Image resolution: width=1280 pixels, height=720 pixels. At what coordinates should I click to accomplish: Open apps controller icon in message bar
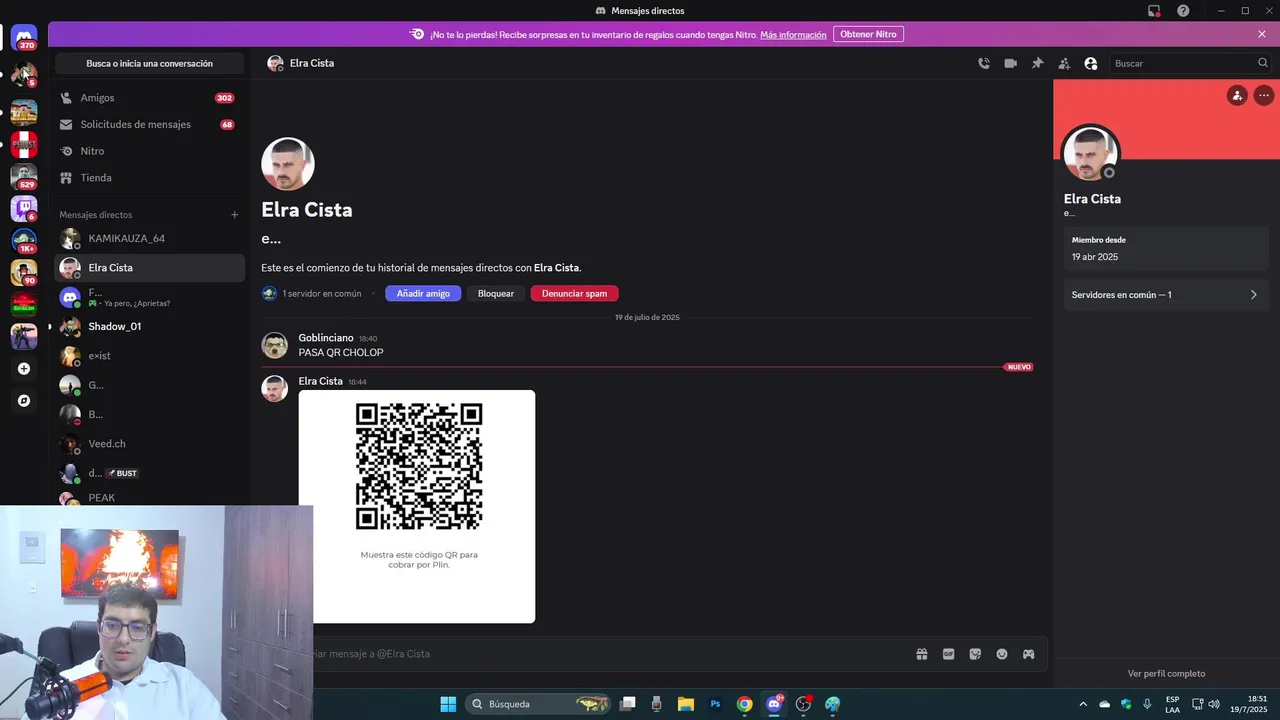point(1028,654)
